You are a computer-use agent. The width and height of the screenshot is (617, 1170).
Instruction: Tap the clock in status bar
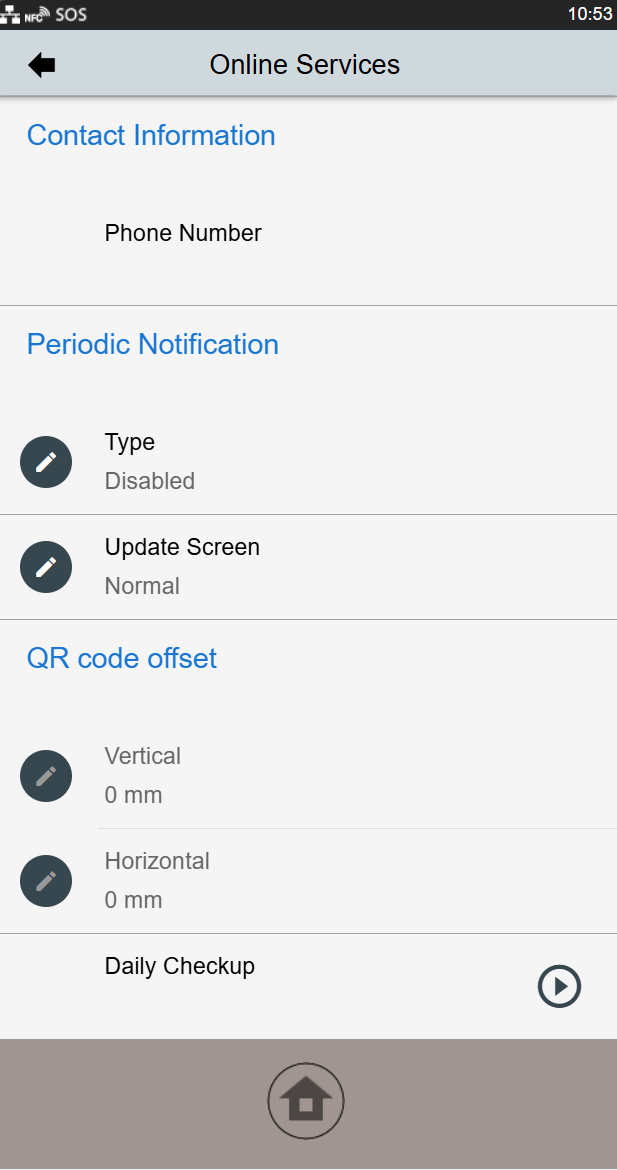pos(589,14)
